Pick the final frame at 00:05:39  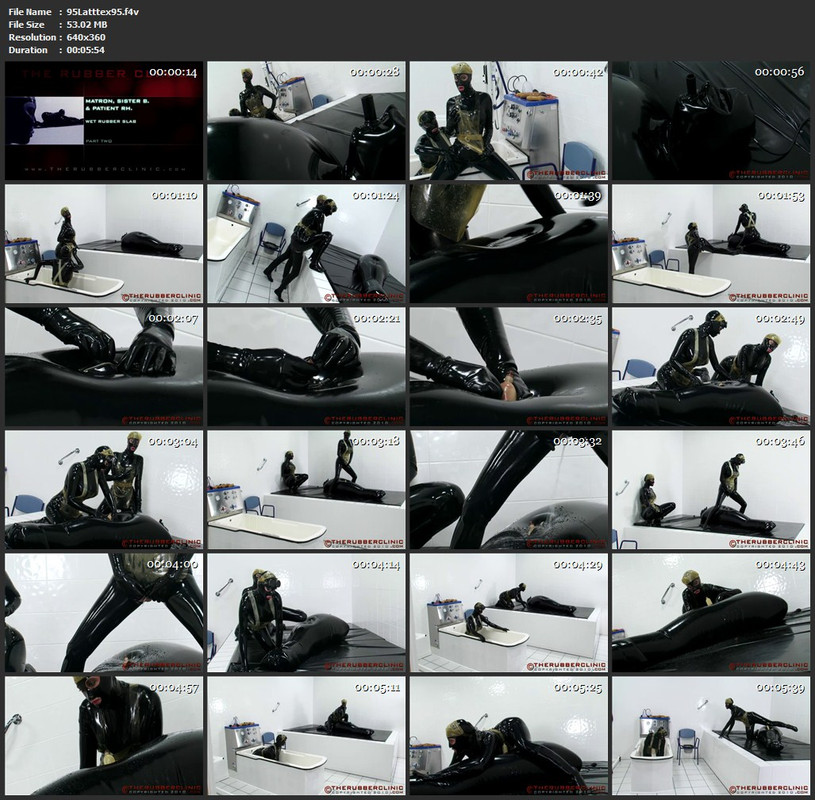pyautogui.click(x=711, y=736)
